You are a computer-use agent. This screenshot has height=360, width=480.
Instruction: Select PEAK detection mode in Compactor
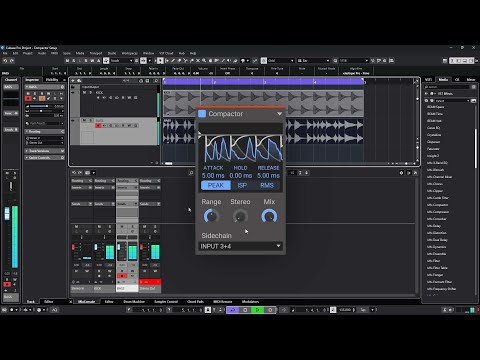[216, 185]
